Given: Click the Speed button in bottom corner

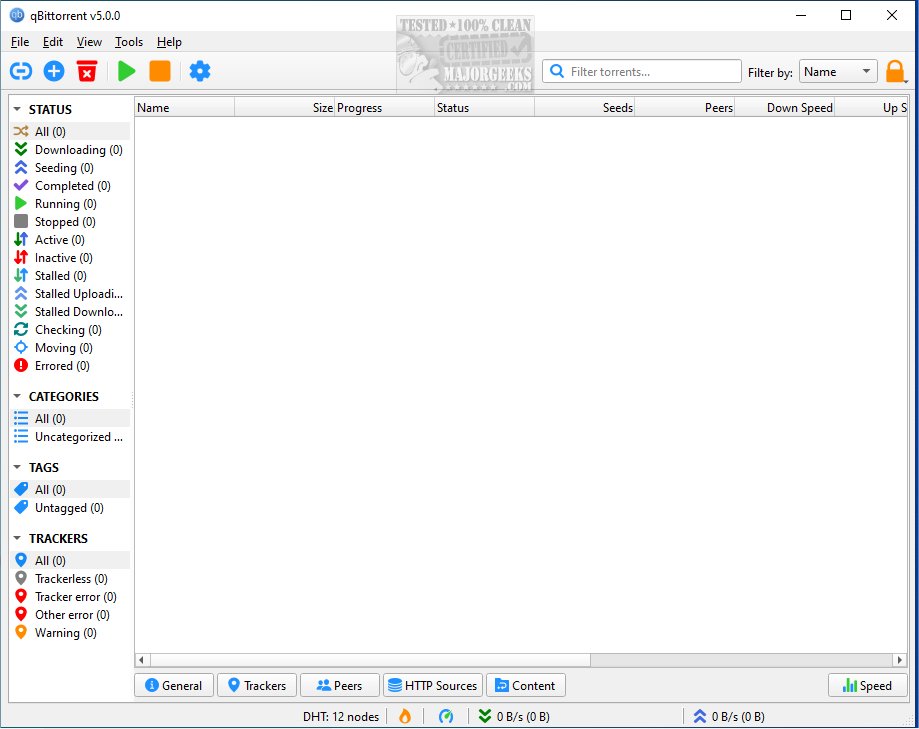Looking at the screenshot, I should click(x=866, y=685).
